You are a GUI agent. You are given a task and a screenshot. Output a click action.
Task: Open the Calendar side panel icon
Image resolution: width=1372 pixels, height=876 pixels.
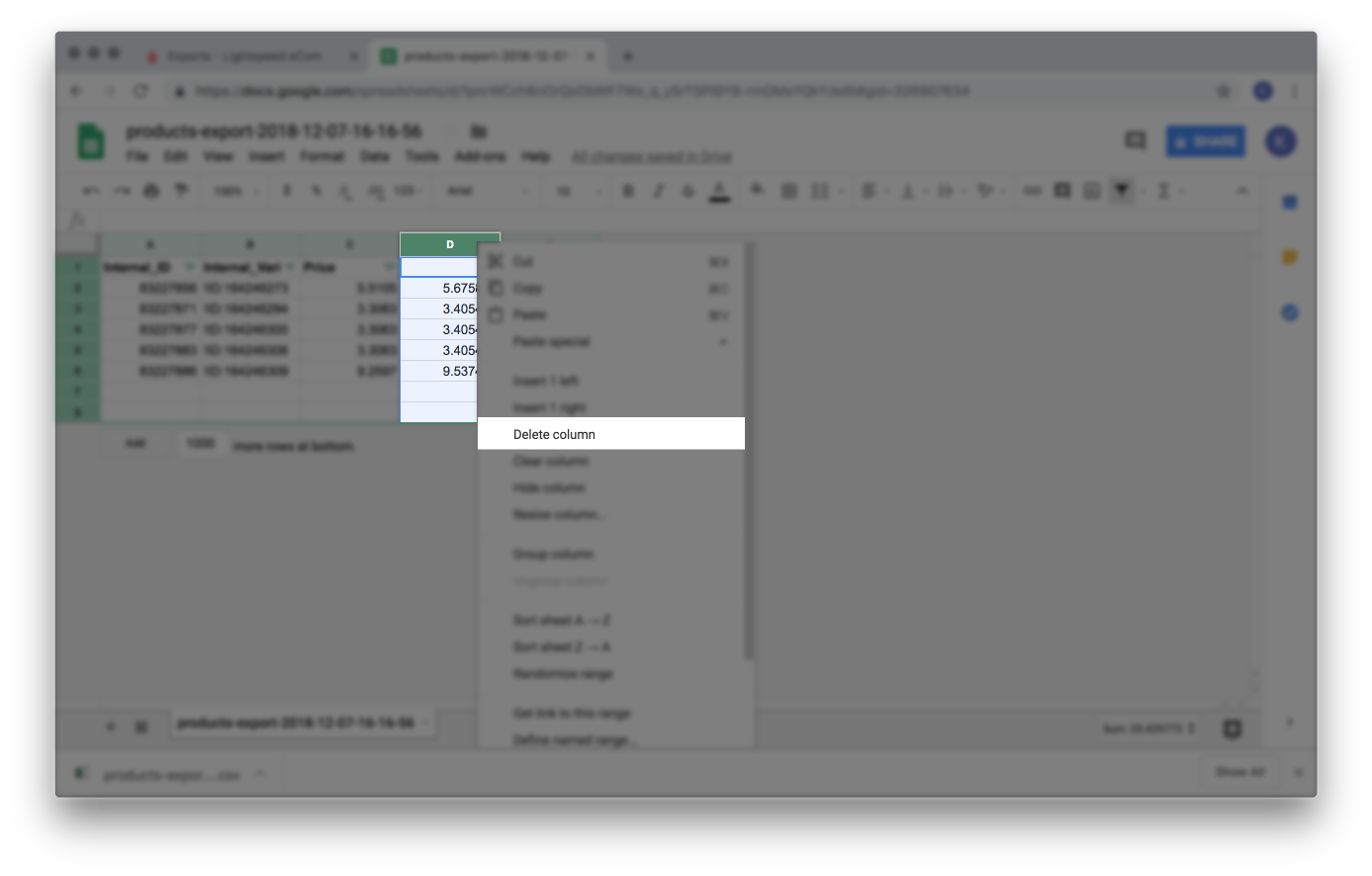(x=1290, y=203)
